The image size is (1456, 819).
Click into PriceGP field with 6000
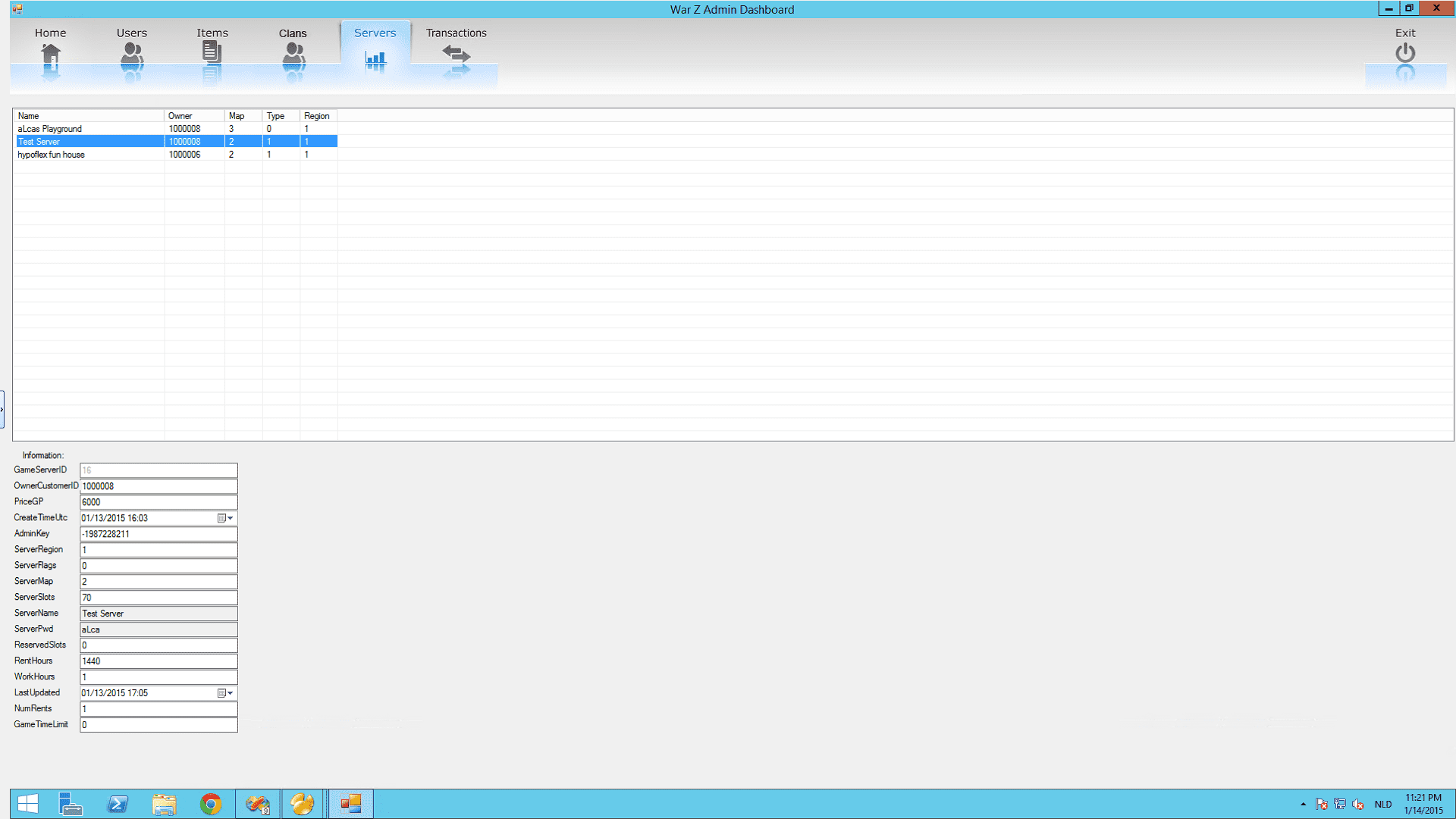[x=158, y=502]
